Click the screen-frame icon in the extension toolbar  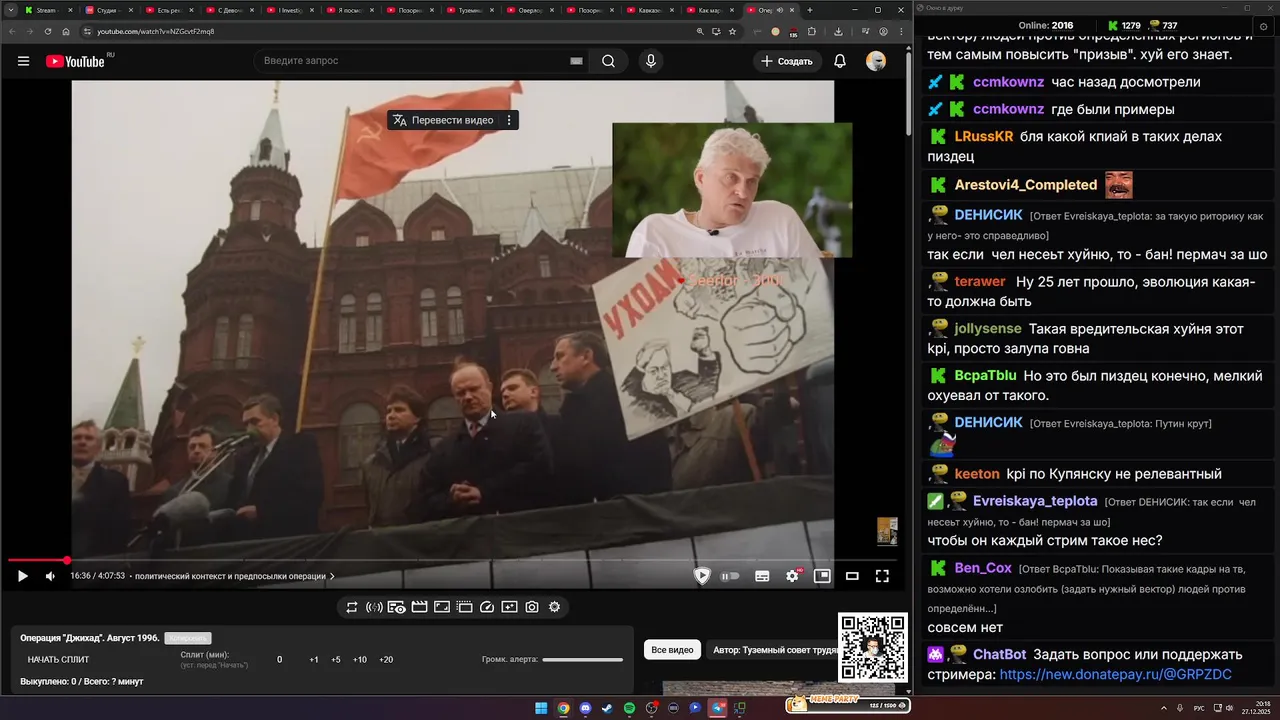442,607
